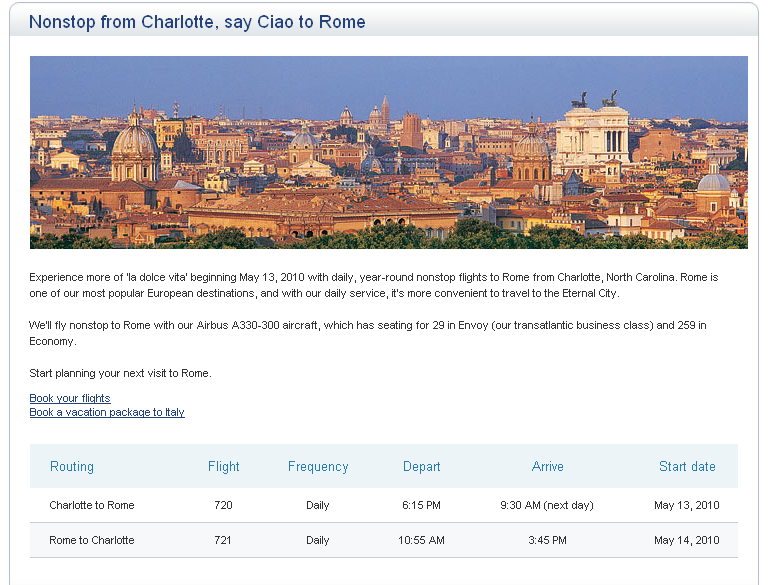Screen dimensions: 770x585
Task: Click the 3:45 PM arrival time
Action: 547,540
